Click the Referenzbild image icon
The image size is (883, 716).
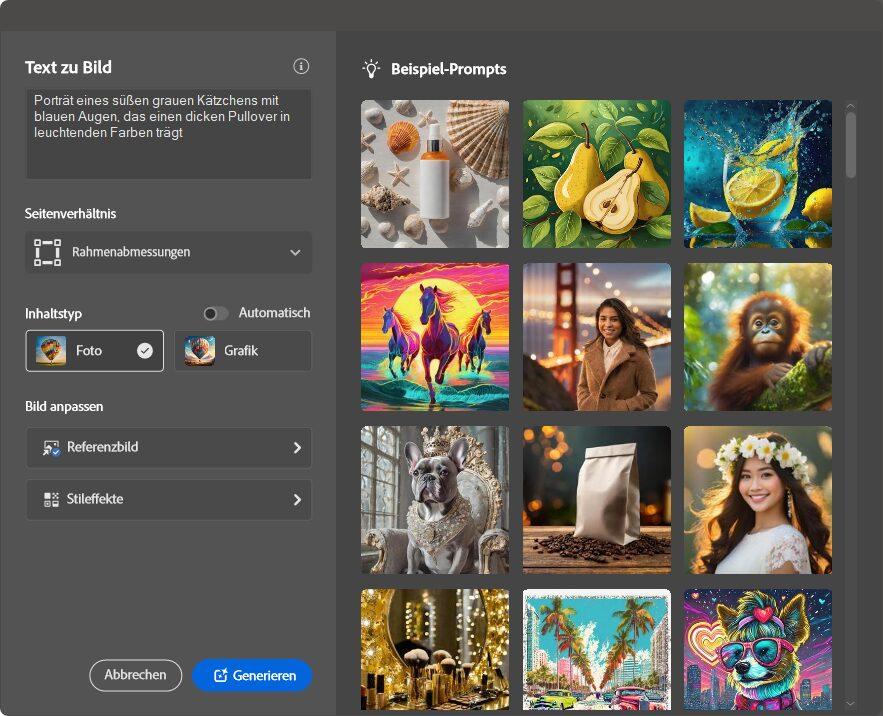point(51,448)
